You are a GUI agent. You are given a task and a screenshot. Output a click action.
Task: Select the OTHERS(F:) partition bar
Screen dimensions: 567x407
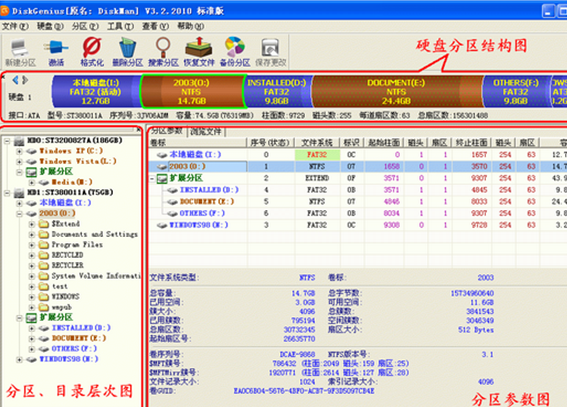(x=516, y=91)
